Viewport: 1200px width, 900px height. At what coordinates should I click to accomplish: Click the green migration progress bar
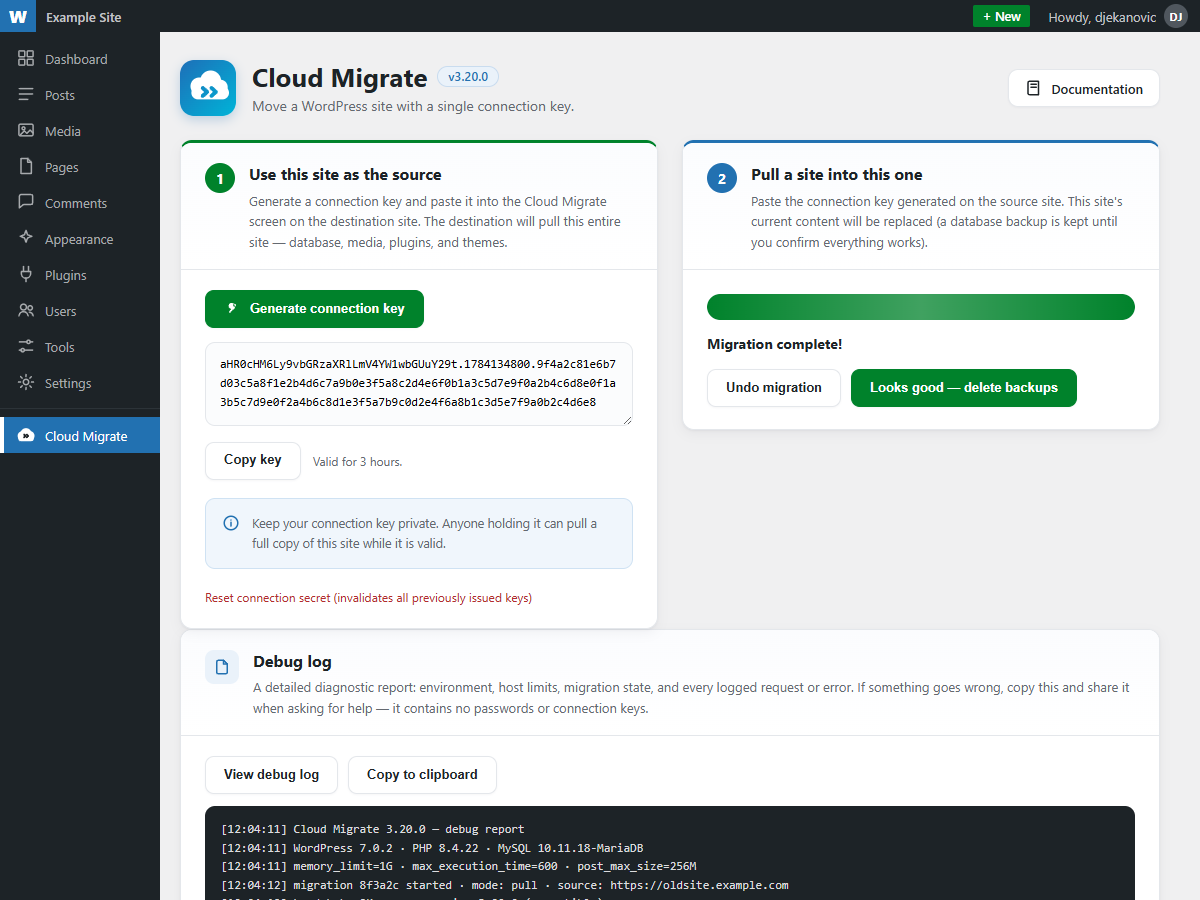(x=921, y=307)
